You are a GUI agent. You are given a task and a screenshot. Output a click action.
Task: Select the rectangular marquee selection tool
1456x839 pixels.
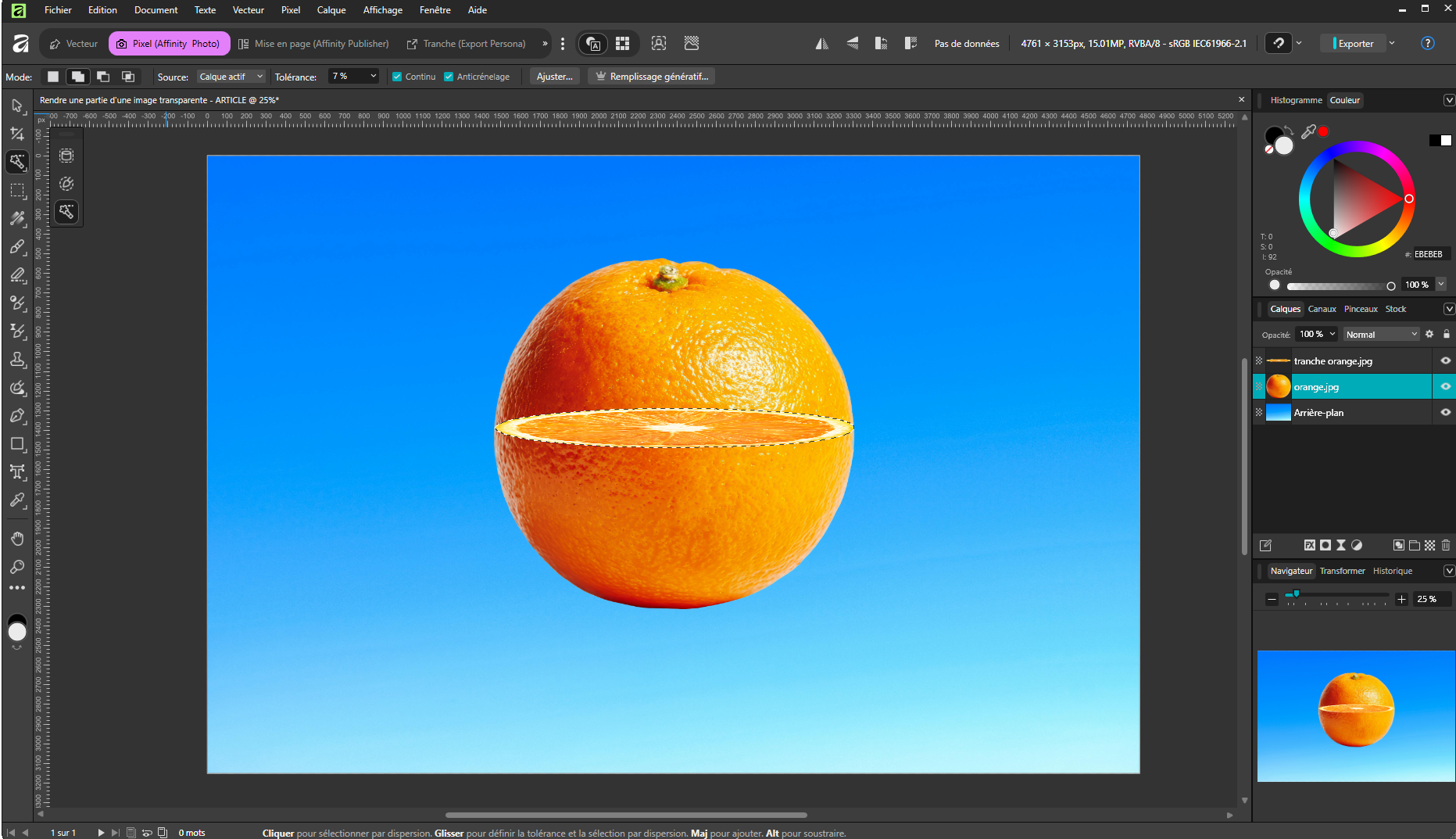pyautogui.click(x=17, y=190)
